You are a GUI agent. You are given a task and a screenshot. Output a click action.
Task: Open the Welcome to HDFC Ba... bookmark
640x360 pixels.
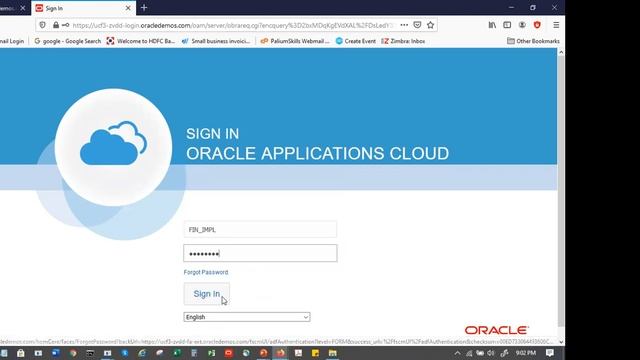click(141, 41)
